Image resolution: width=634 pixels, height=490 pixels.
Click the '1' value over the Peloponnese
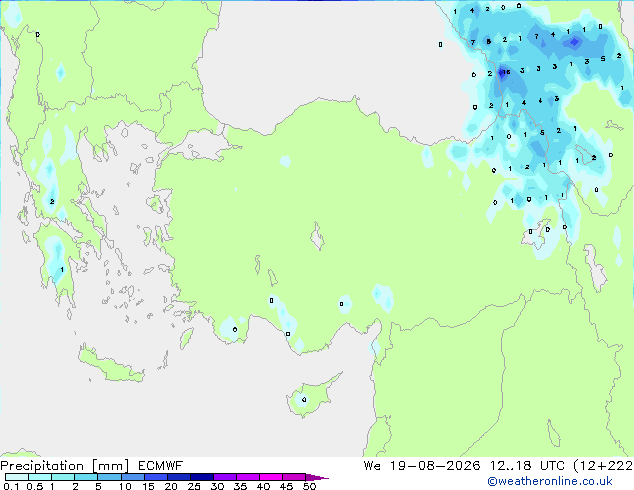coord(62,269)
